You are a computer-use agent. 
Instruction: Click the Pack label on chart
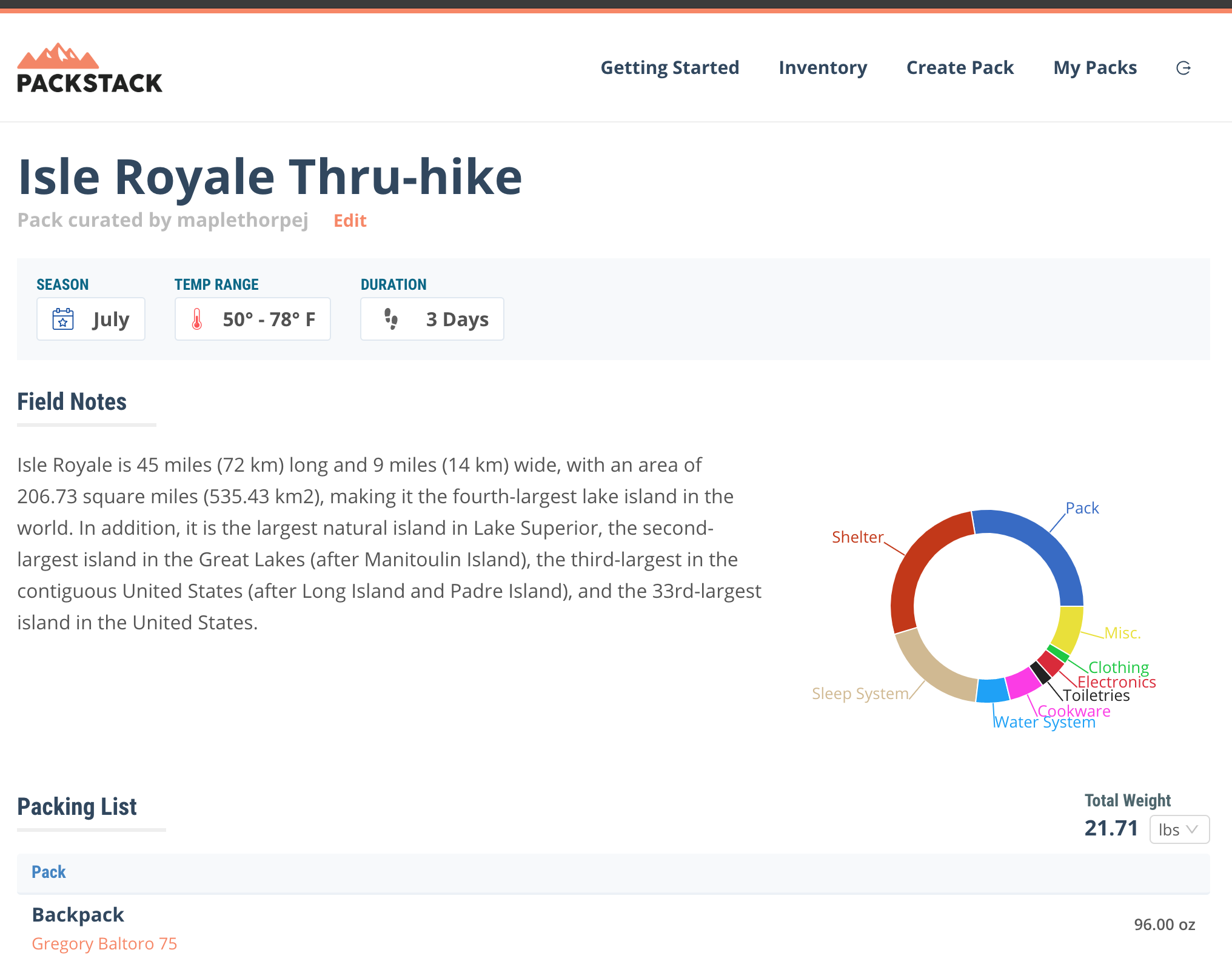[x=1082, y=508]
